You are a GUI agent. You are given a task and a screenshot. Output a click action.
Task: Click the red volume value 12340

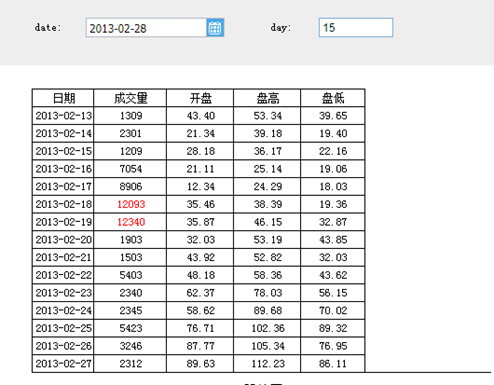click(x=131, y=222)
